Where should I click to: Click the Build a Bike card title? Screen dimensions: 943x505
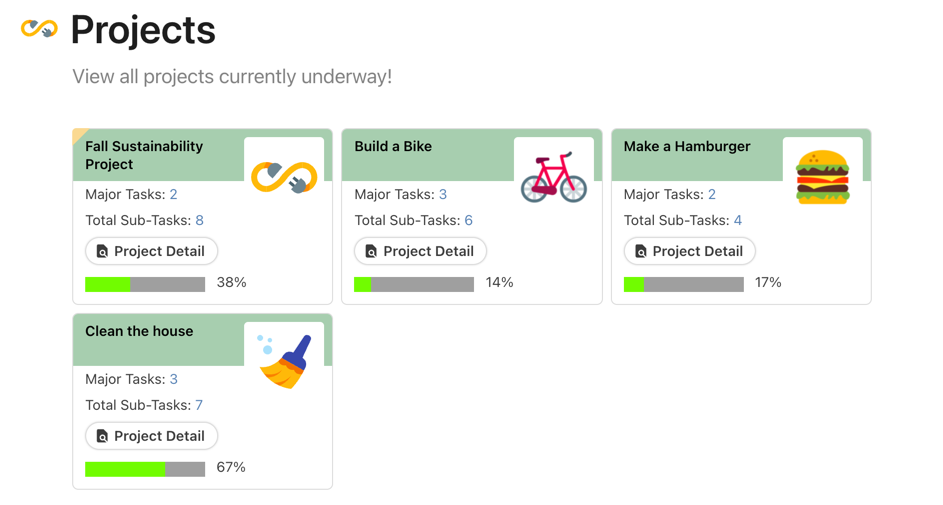click(x=393, y=146)
